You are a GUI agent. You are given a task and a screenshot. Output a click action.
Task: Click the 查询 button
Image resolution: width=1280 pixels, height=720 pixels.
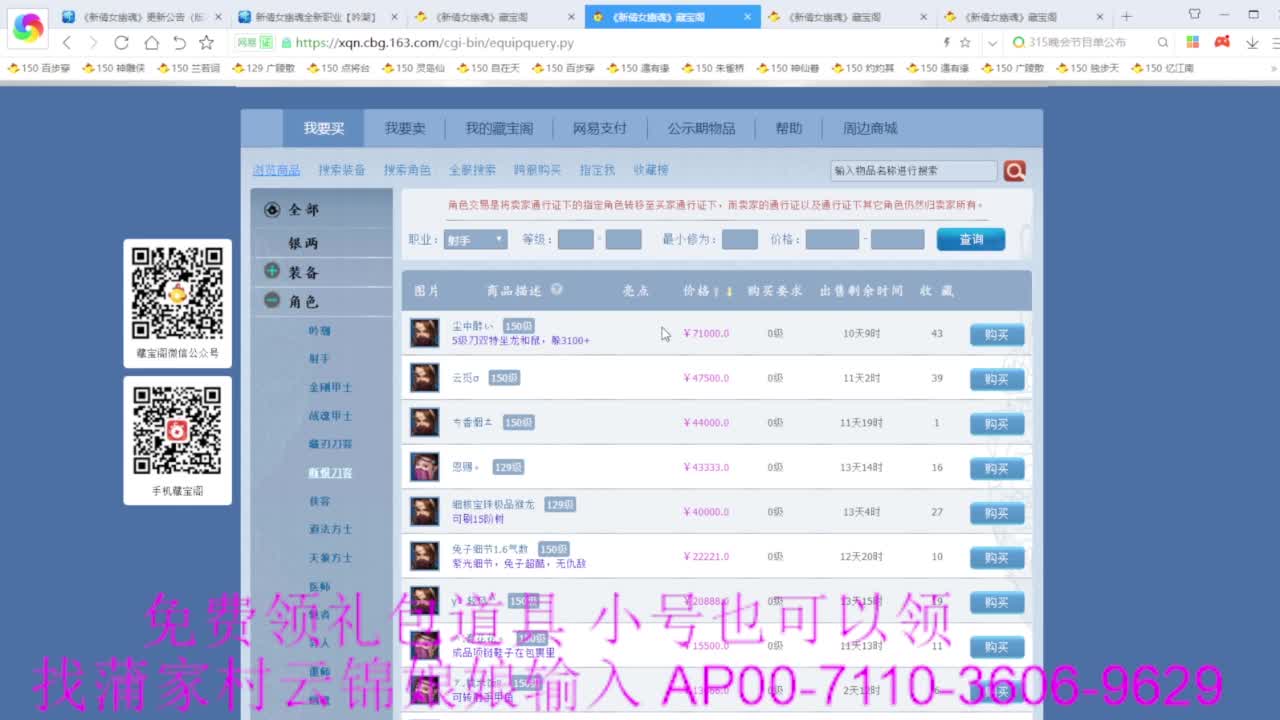(971, 240)
